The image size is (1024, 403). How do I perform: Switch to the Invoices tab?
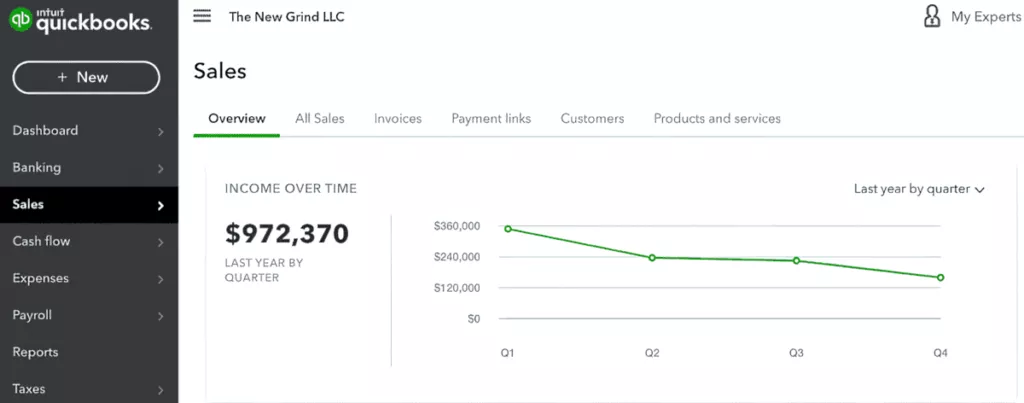(398, 118)
